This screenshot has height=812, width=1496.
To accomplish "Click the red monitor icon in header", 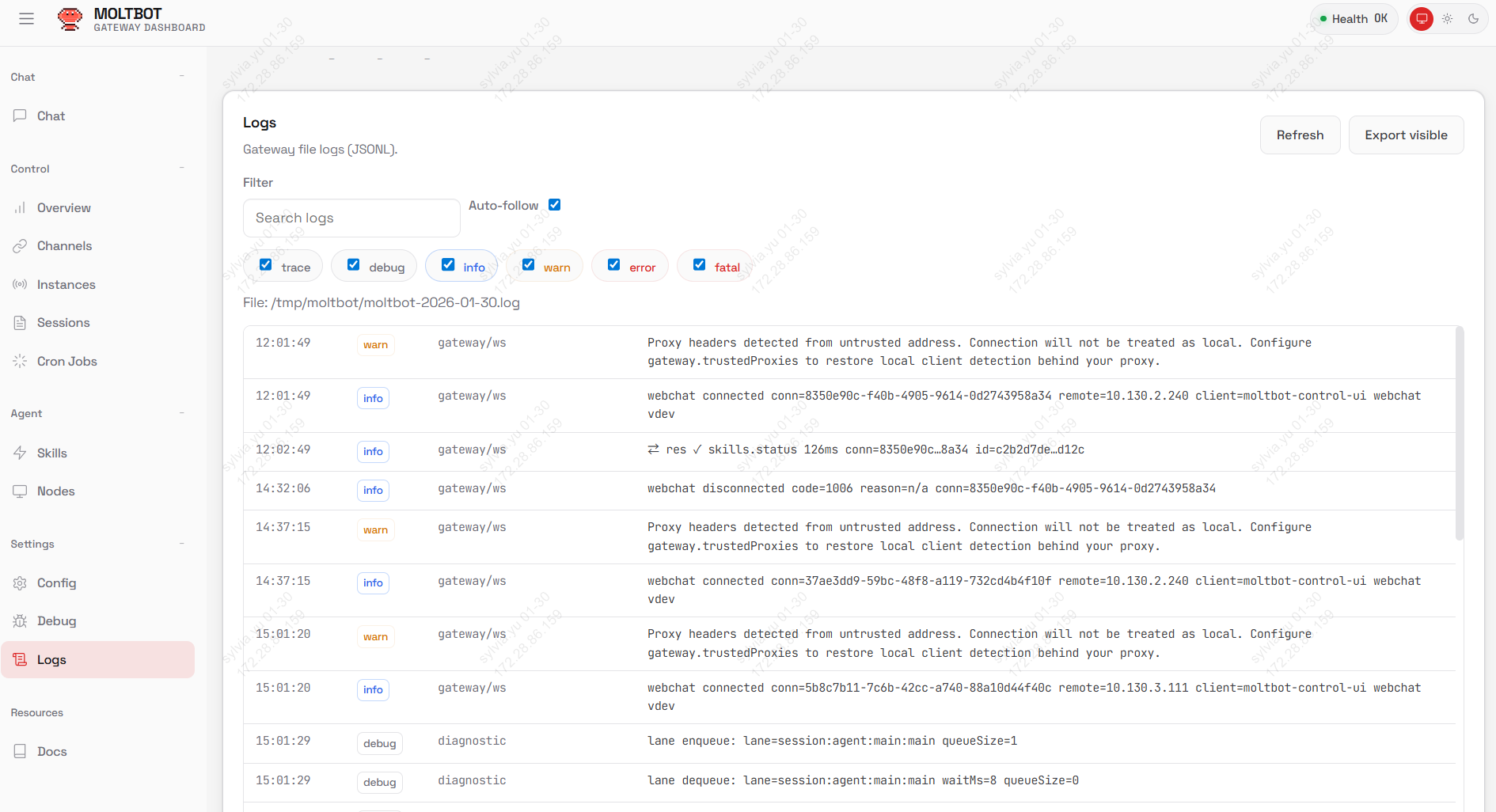I will pos(1422,19).
